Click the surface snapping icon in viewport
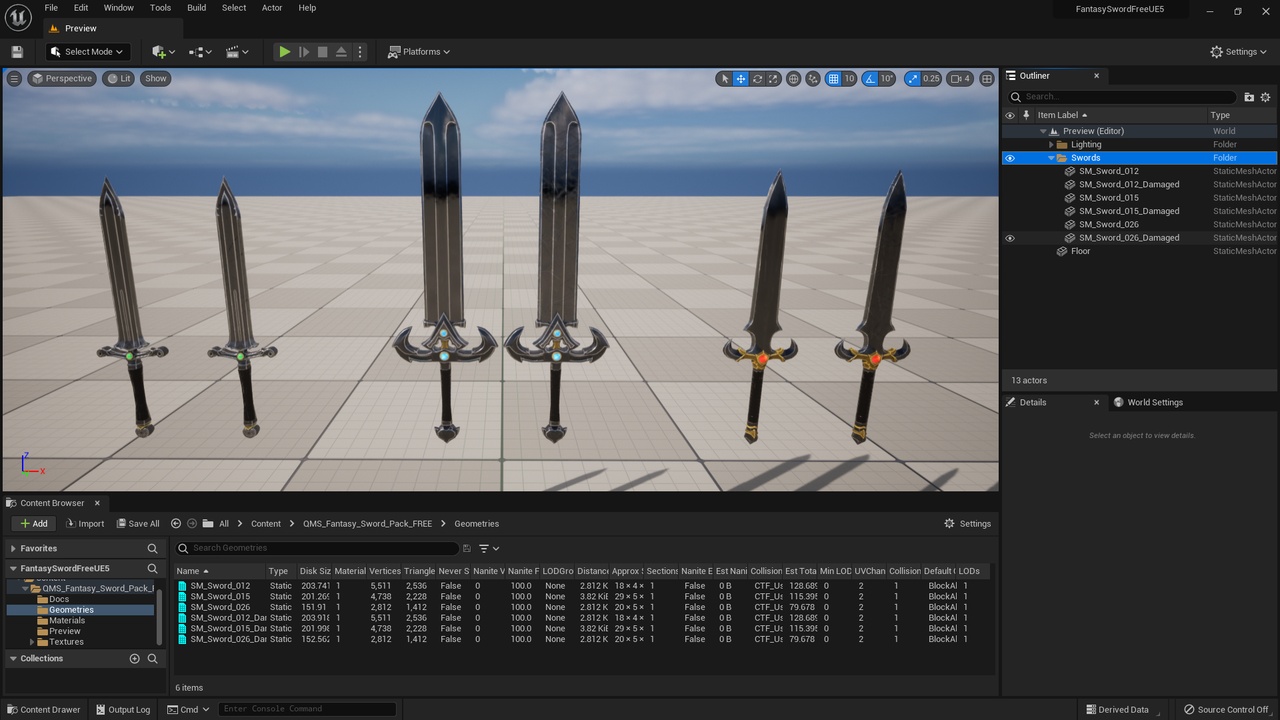 click(x=813, y=79)
